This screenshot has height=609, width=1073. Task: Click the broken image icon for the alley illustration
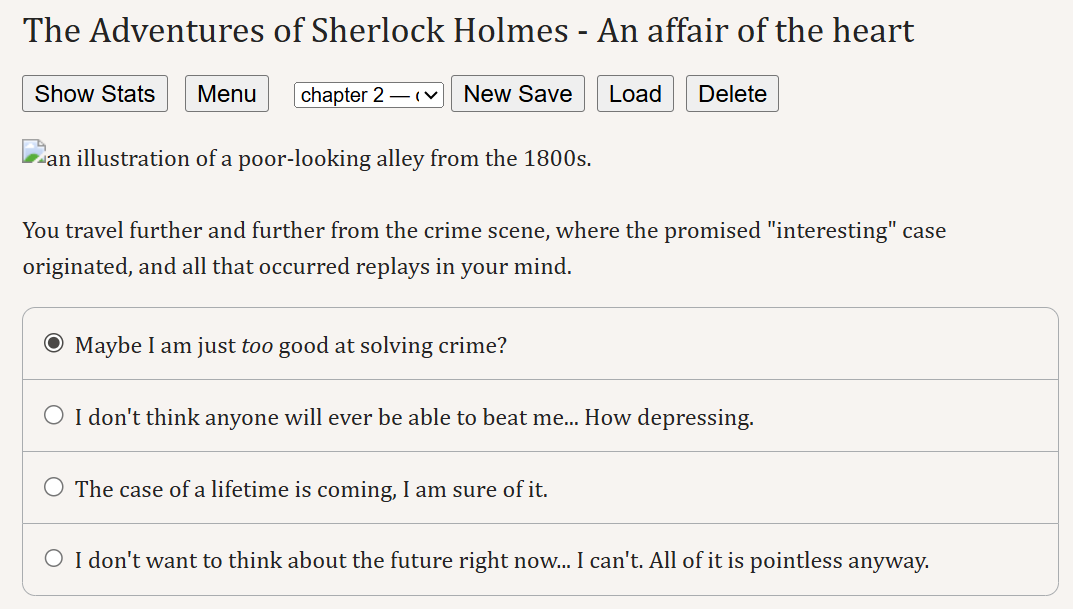coord(35,154)
